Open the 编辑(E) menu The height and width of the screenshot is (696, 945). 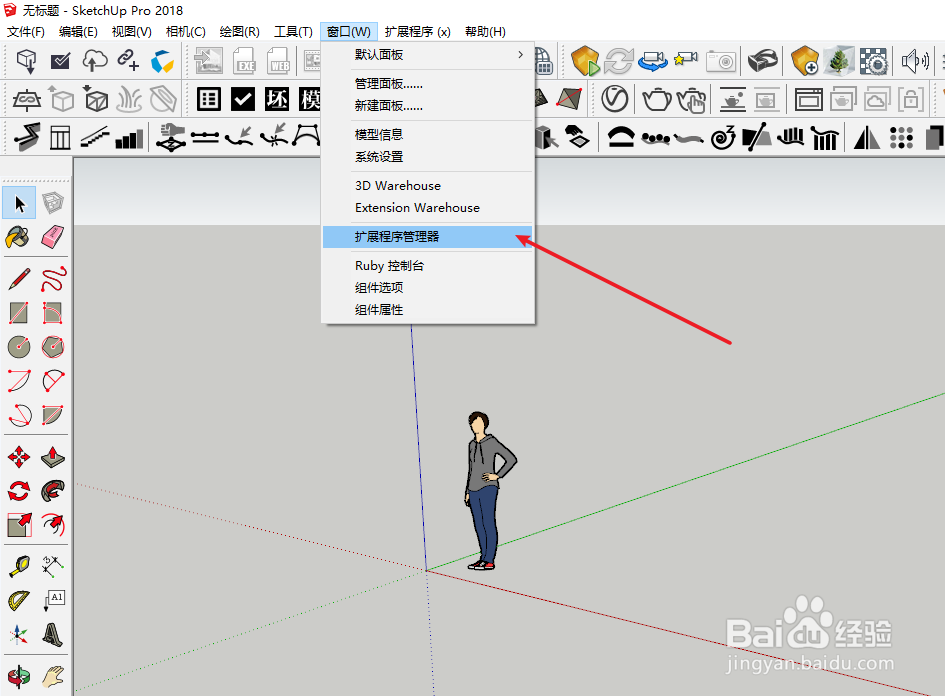click(78, 32)
